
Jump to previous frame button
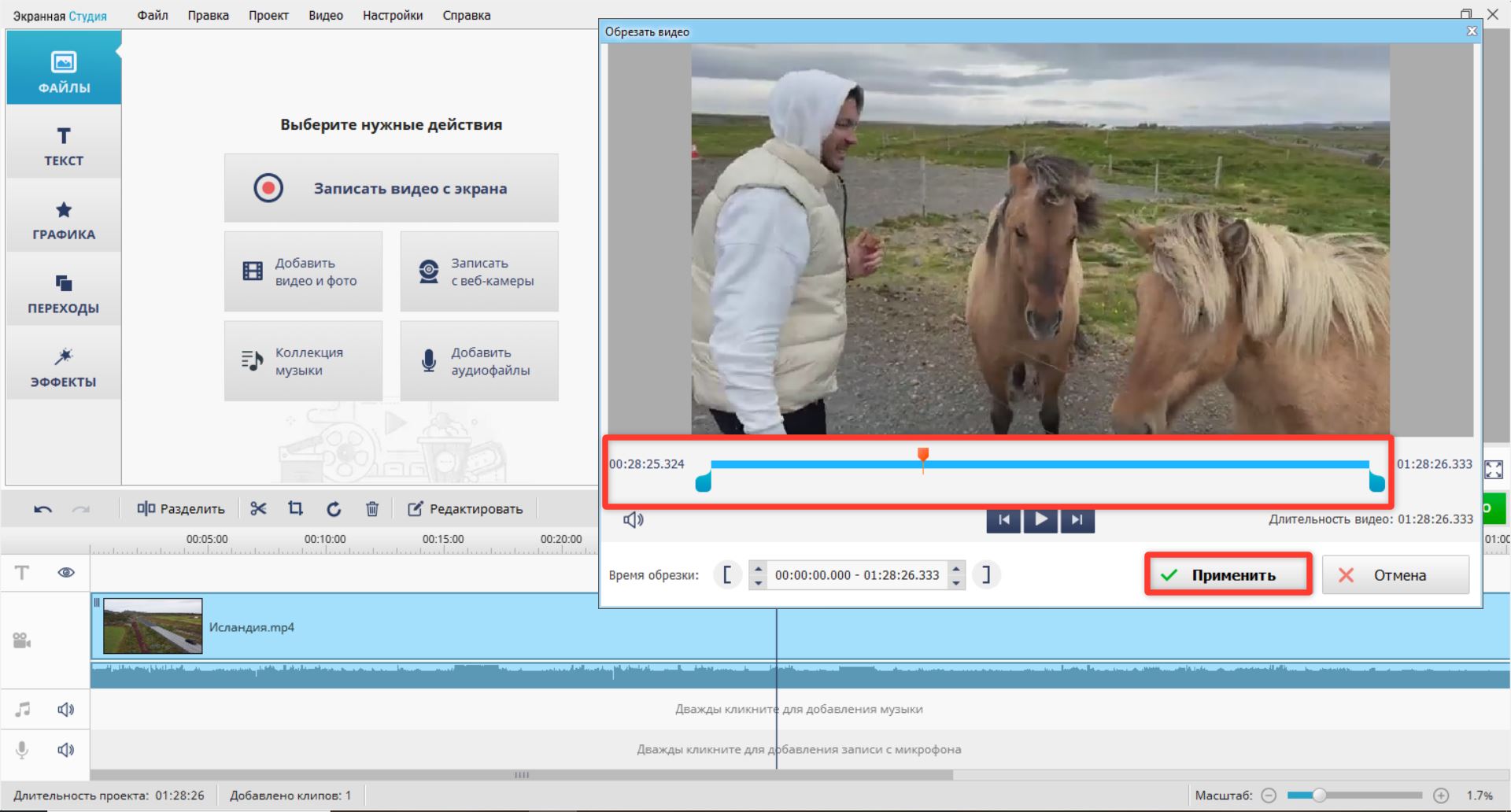pyautogui.click(x=1003, y=519)
